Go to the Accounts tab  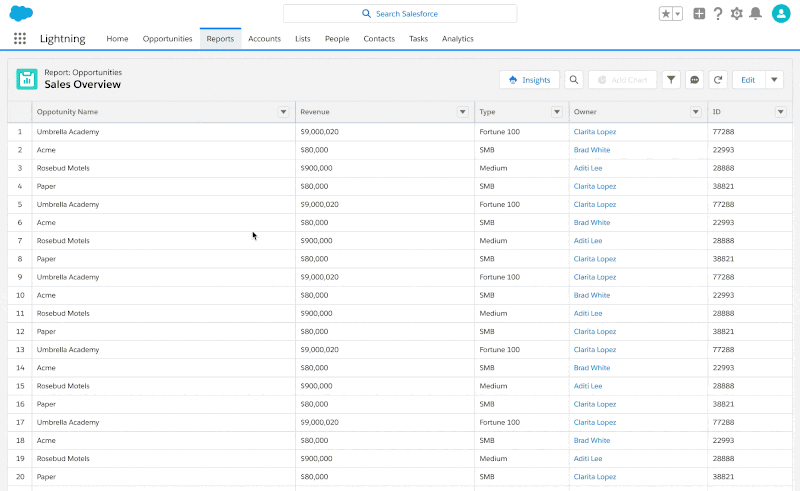pos(264,39)
